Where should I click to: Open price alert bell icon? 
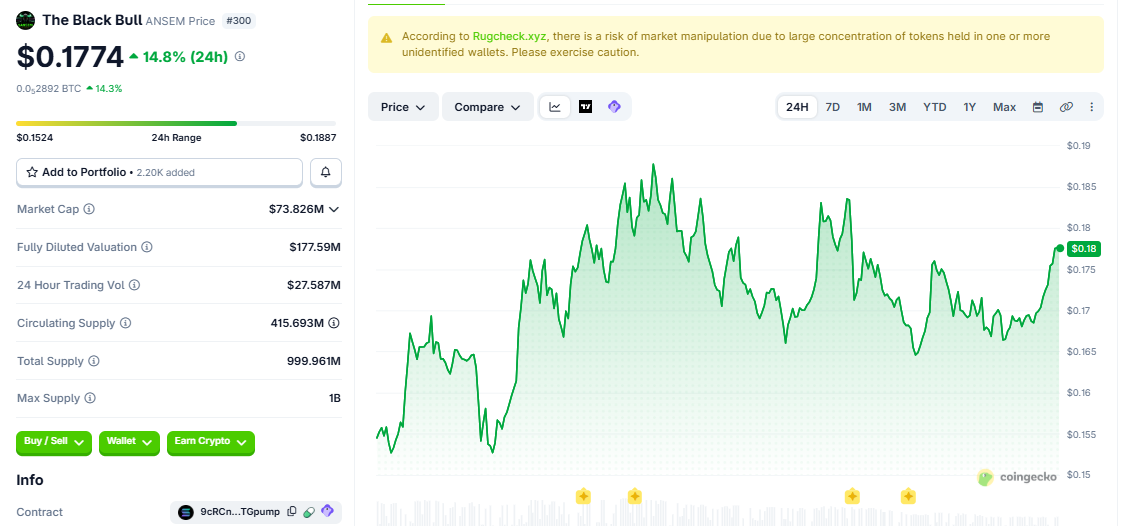point(326,173)
